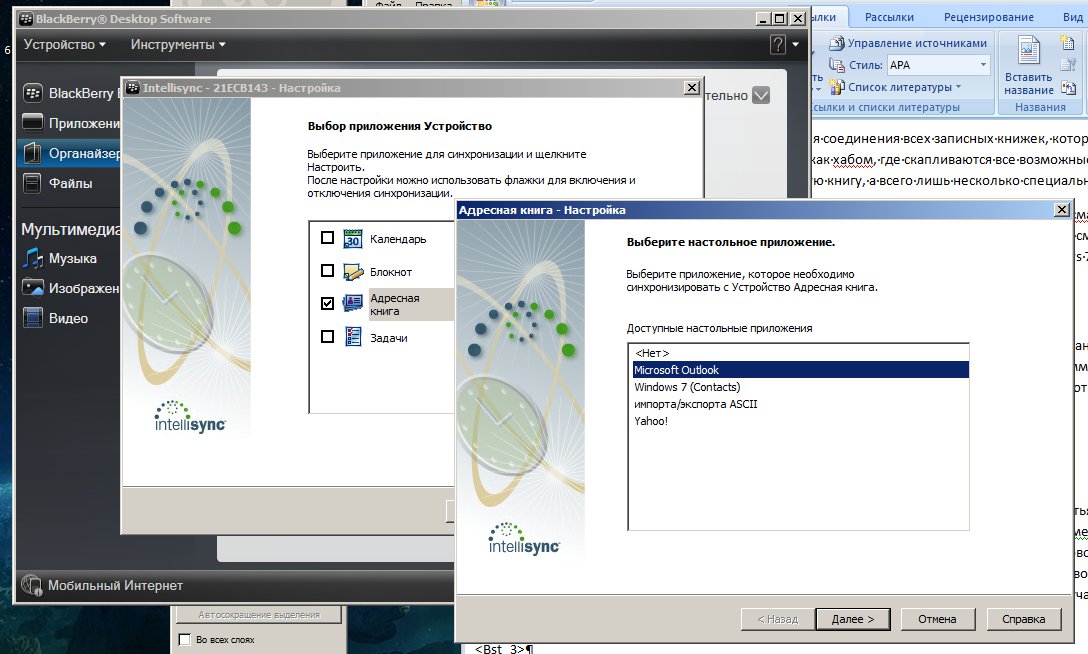
Task: Click the Manage Sources icon in ribbon
Action: pos(836,43)
